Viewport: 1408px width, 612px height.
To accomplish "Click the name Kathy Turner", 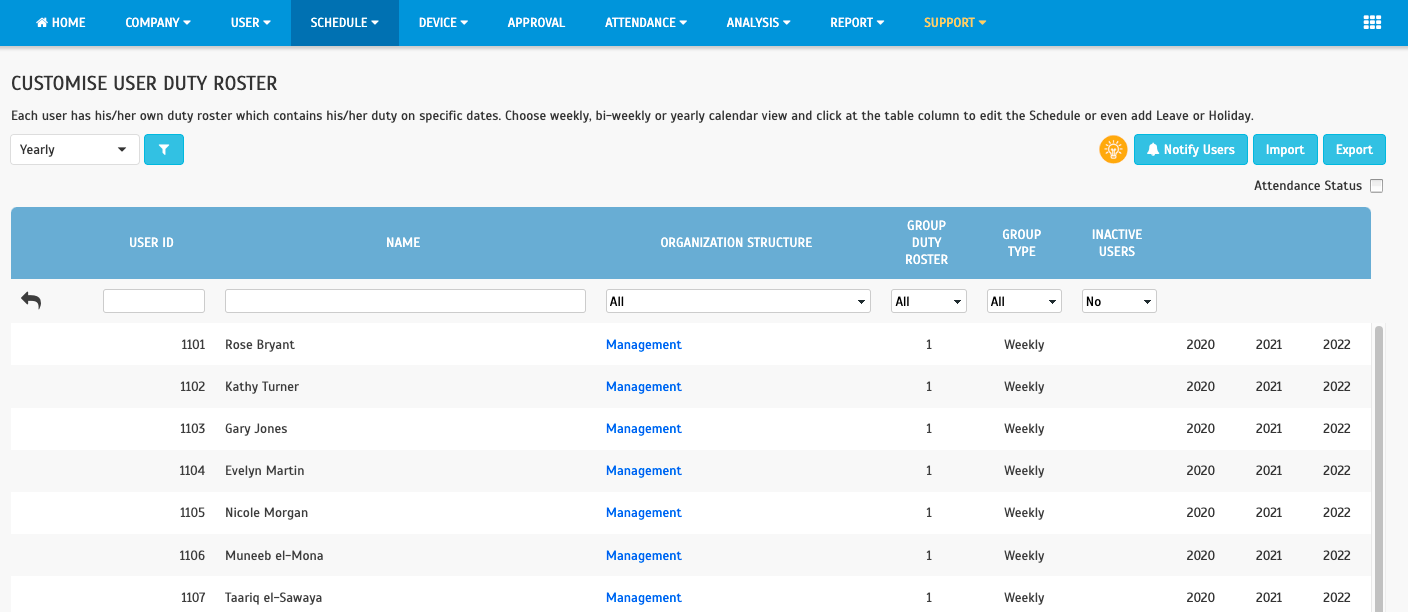I will point(262,386).
